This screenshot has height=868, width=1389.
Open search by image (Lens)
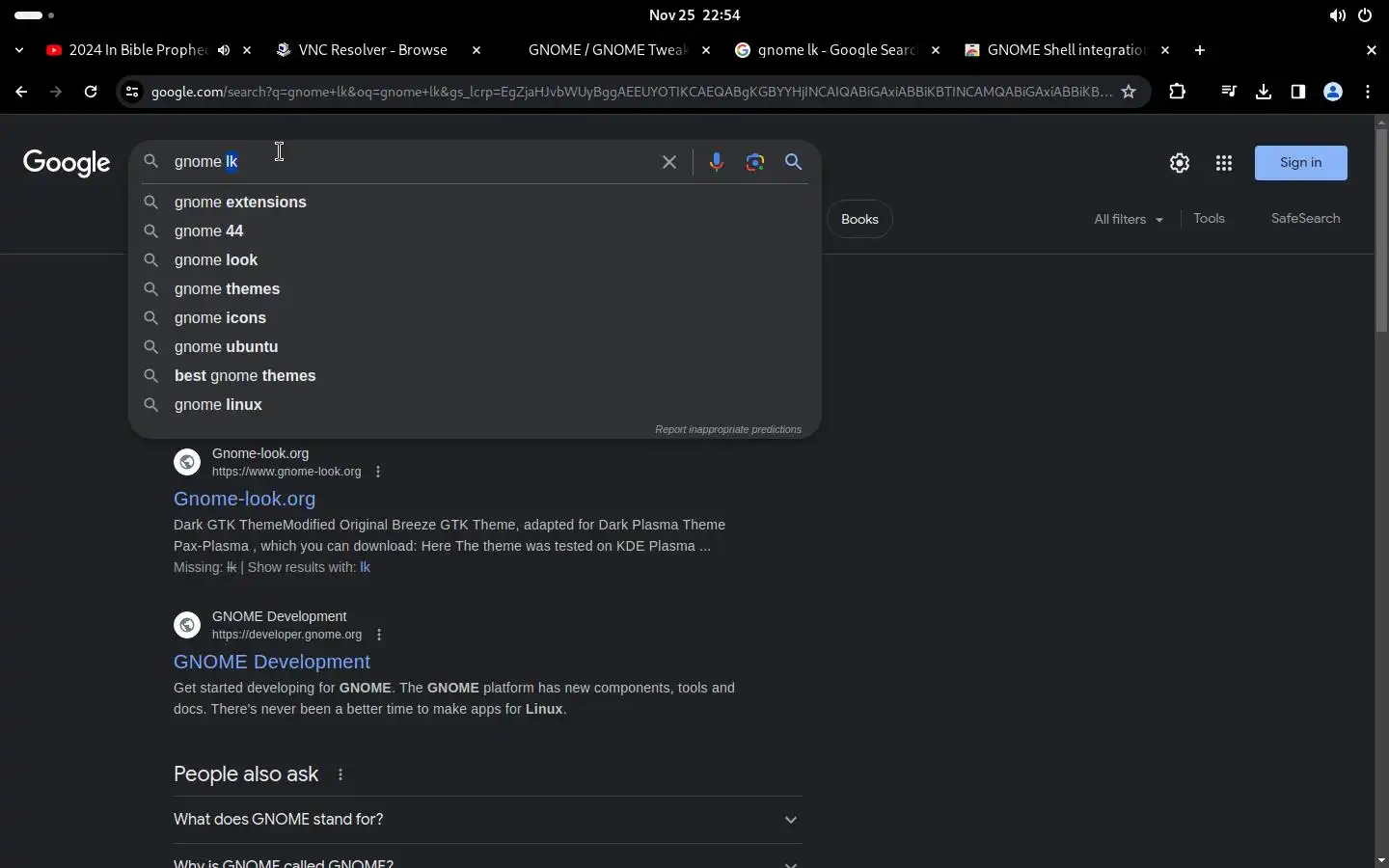[755, 162]
